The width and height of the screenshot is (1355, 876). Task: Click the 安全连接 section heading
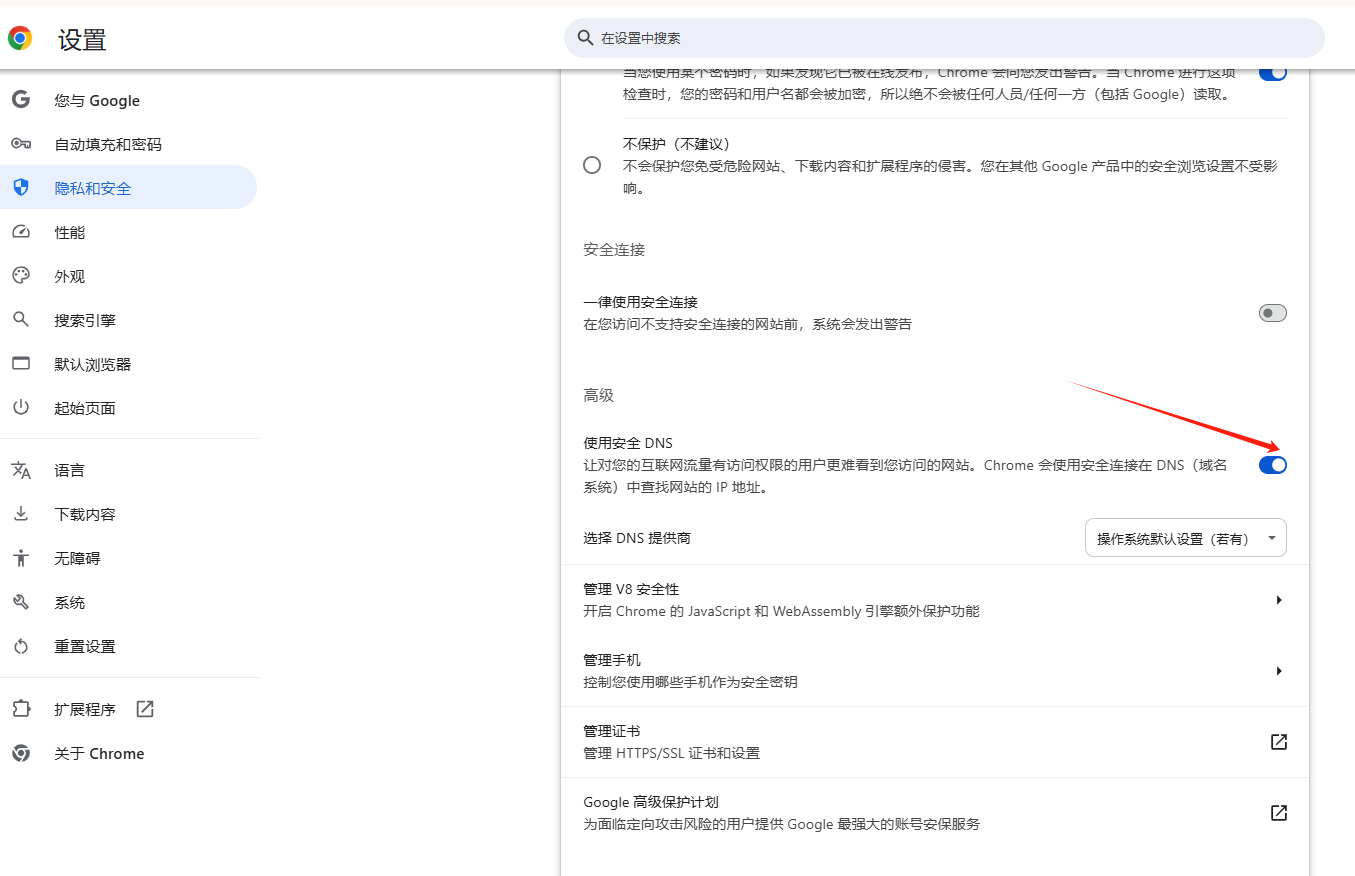[x=614, y=249]
